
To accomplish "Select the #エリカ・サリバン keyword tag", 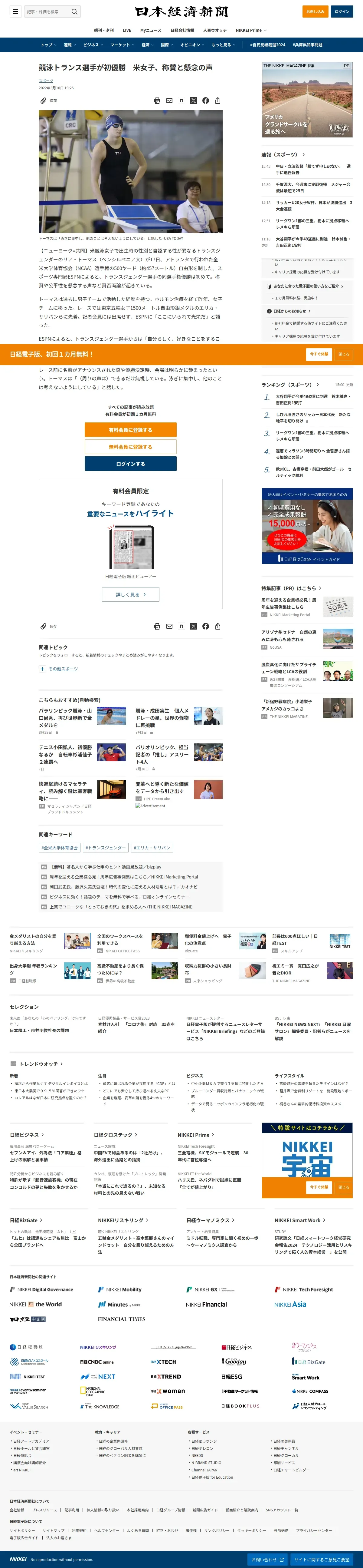I will click(152, 847).
